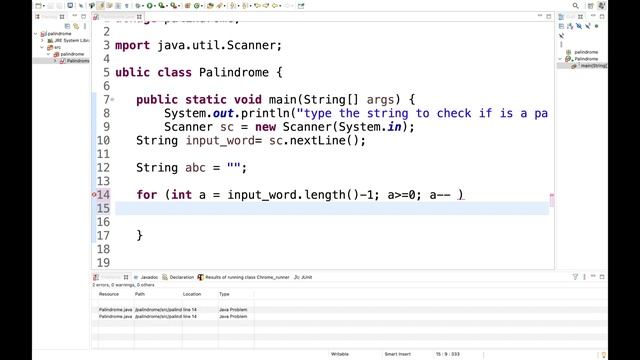Open the New file dropdown arrow
The height and width of the screenshot is (360, 640).
(x=44, y=6)
